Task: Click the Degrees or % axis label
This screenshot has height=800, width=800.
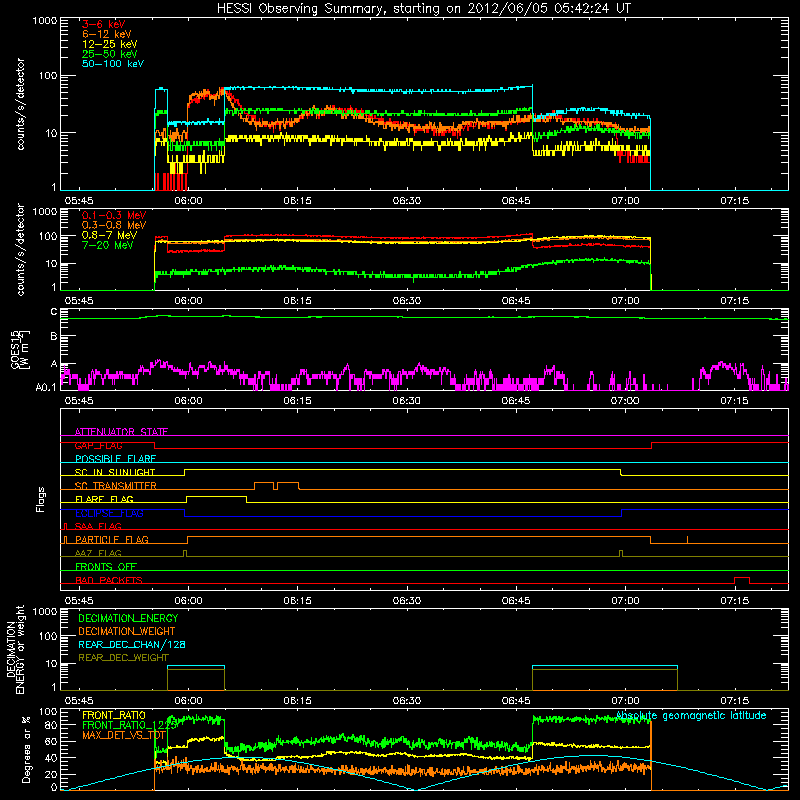Action: click(x=26, y=750)
